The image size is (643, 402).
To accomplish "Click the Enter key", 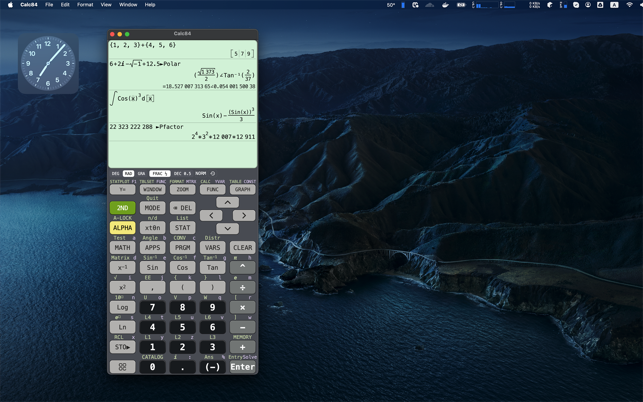I will coord(242,367).
